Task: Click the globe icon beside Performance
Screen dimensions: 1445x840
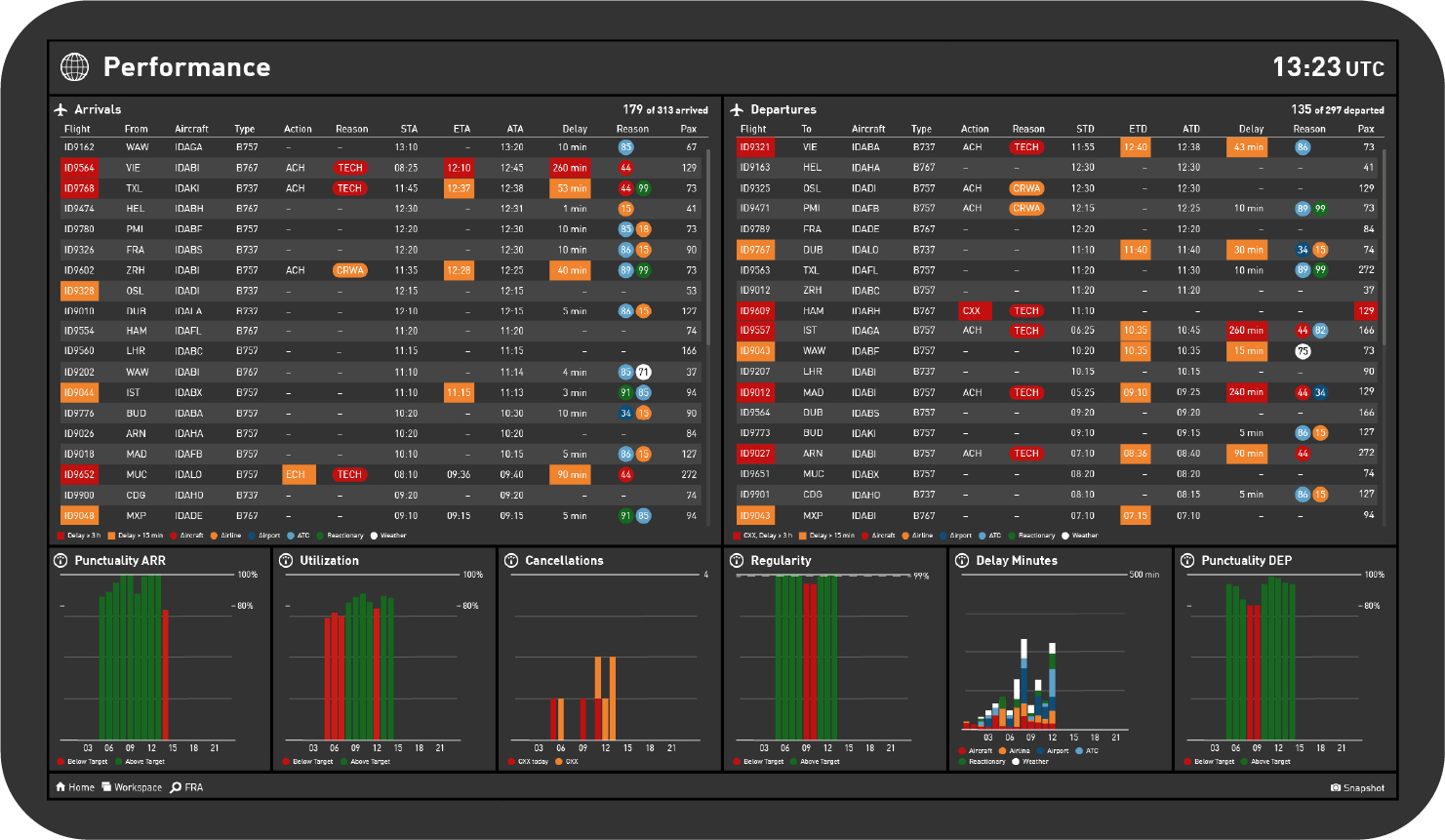Action: pos(74,66)
